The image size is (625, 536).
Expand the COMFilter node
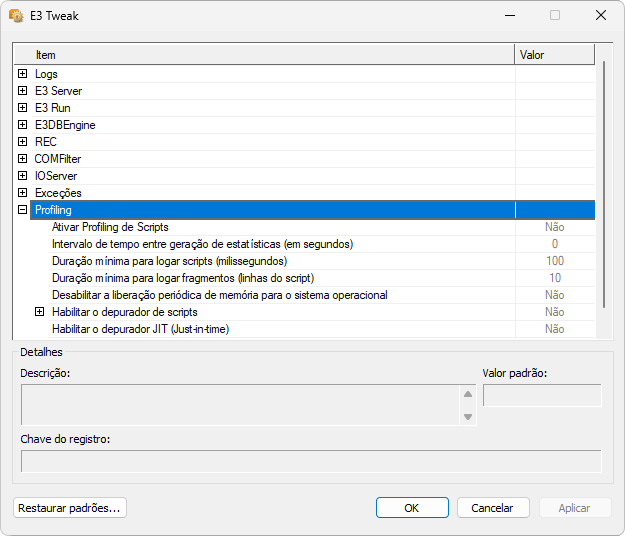pyautogui.click(x=22, y=159)
